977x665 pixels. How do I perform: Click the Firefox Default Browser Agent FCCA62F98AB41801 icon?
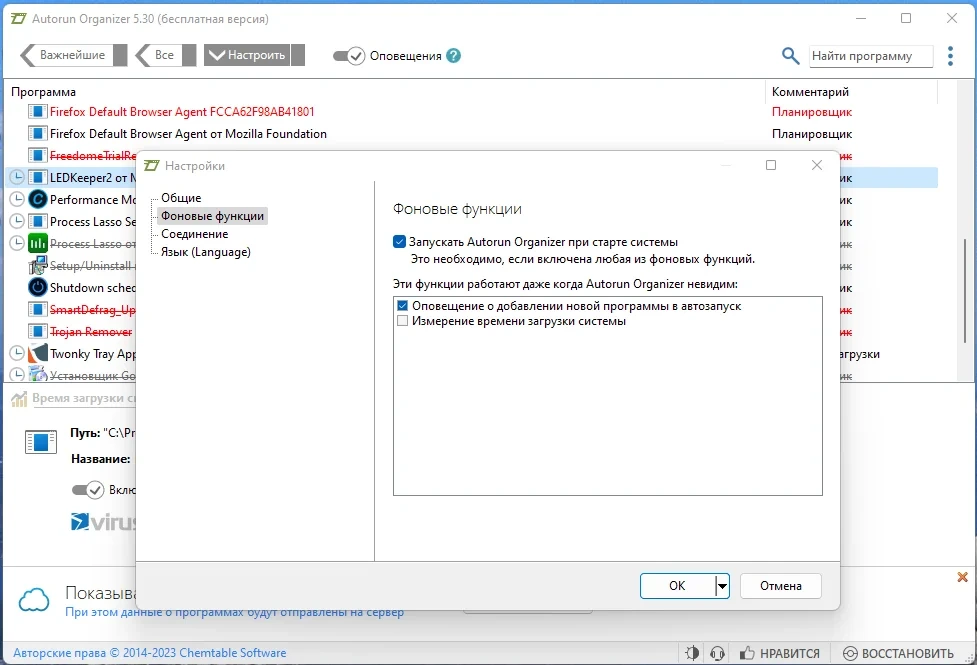coord(37,112)
